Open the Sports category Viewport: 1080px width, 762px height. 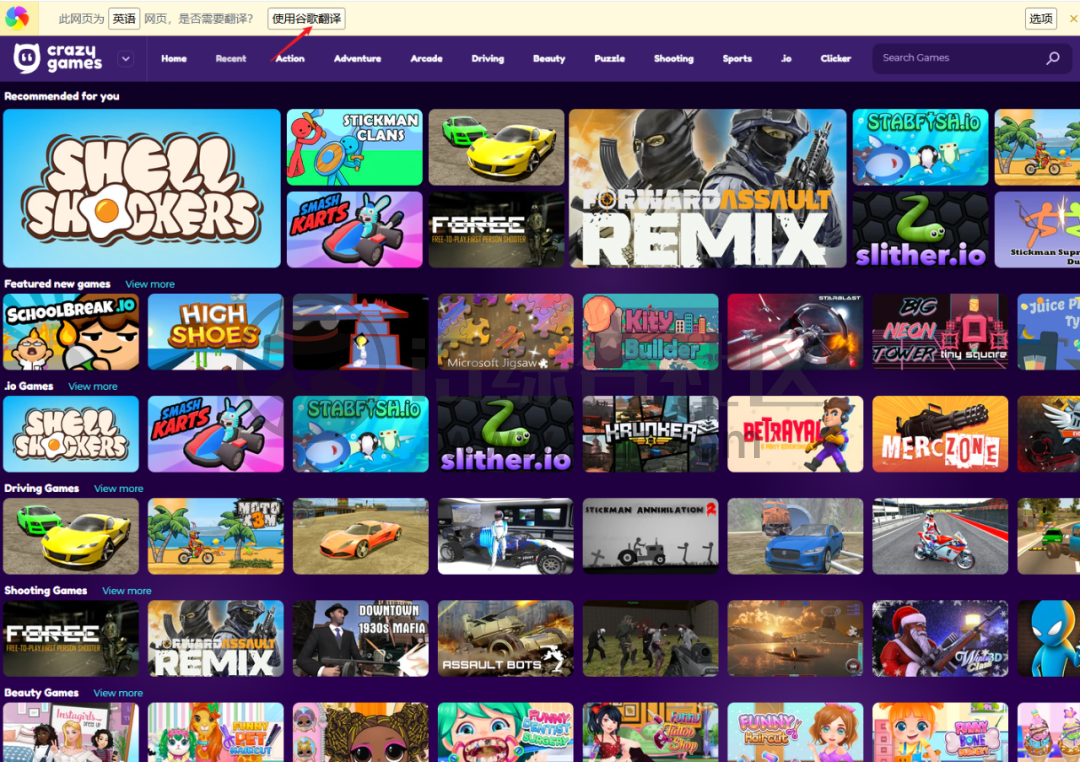point(737,59)
